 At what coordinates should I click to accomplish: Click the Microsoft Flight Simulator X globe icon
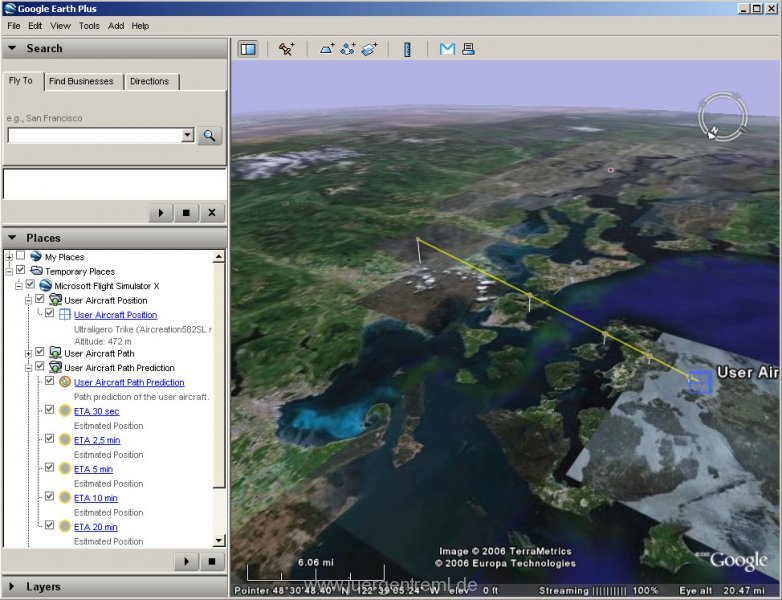(45, 285)
